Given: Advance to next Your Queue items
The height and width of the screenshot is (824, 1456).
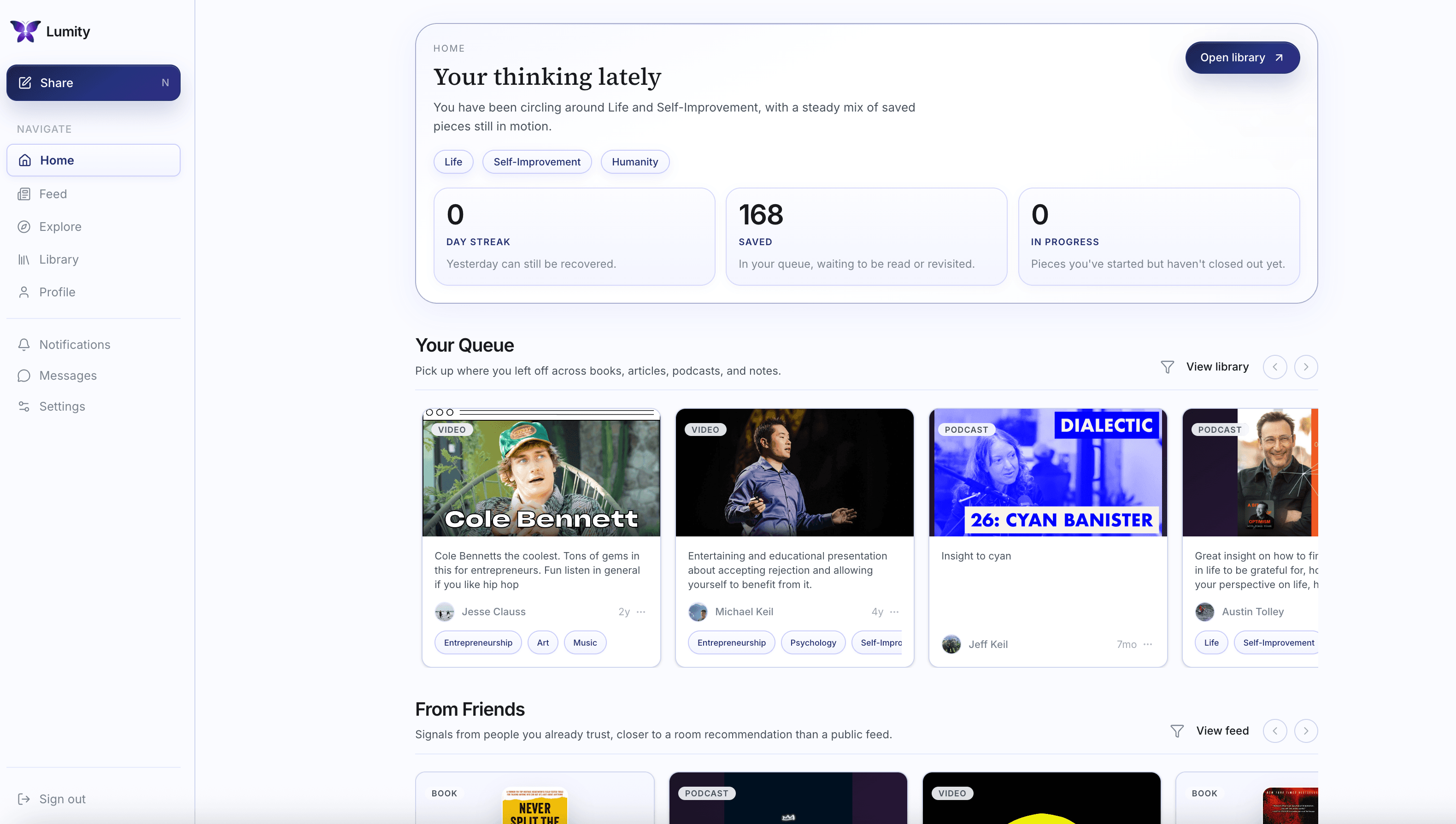Looking at the screenshot, I should coord(1305,367).
